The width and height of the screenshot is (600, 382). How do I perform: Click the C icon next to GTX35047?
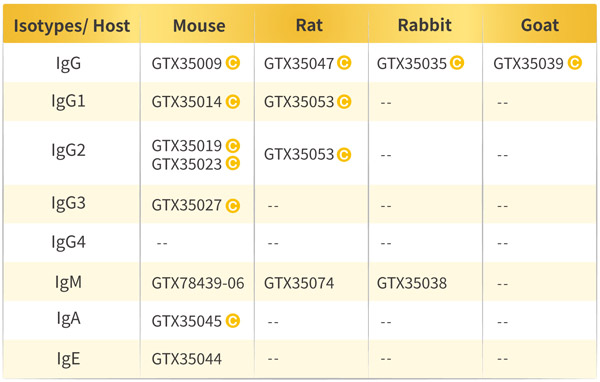point(344,63)
